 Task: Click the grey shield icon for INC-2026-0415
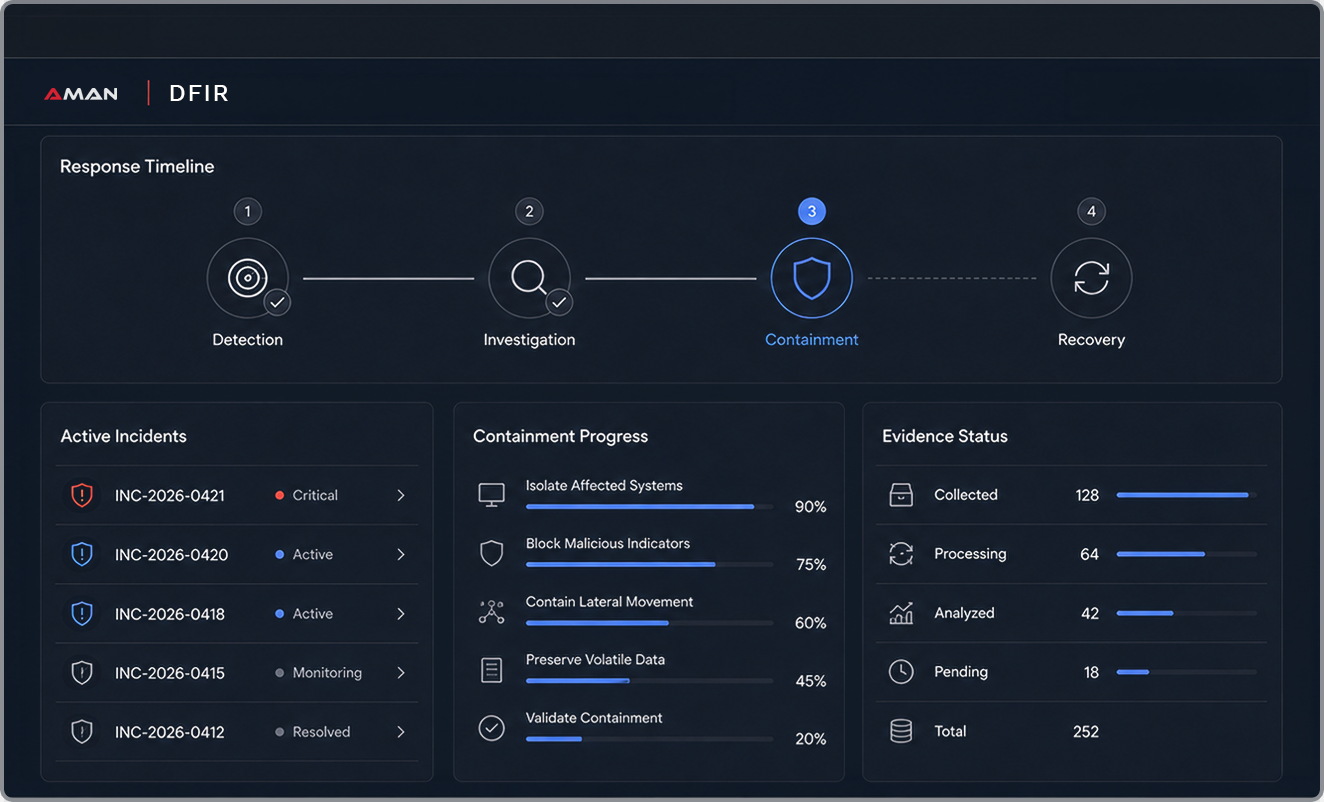(x=82, y=673)
